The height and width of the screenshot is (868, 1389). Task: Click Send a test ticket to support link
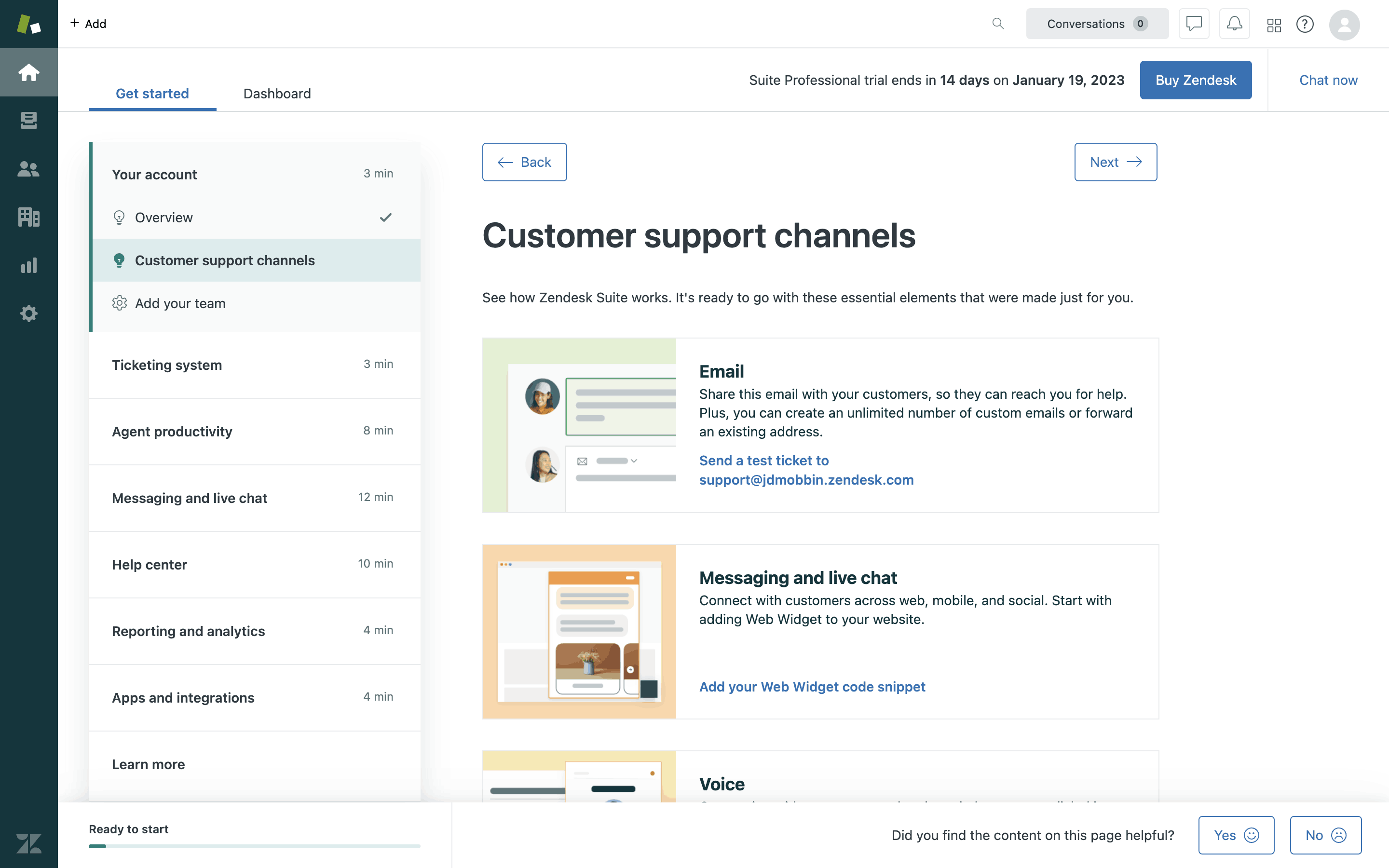click(806, 469)
